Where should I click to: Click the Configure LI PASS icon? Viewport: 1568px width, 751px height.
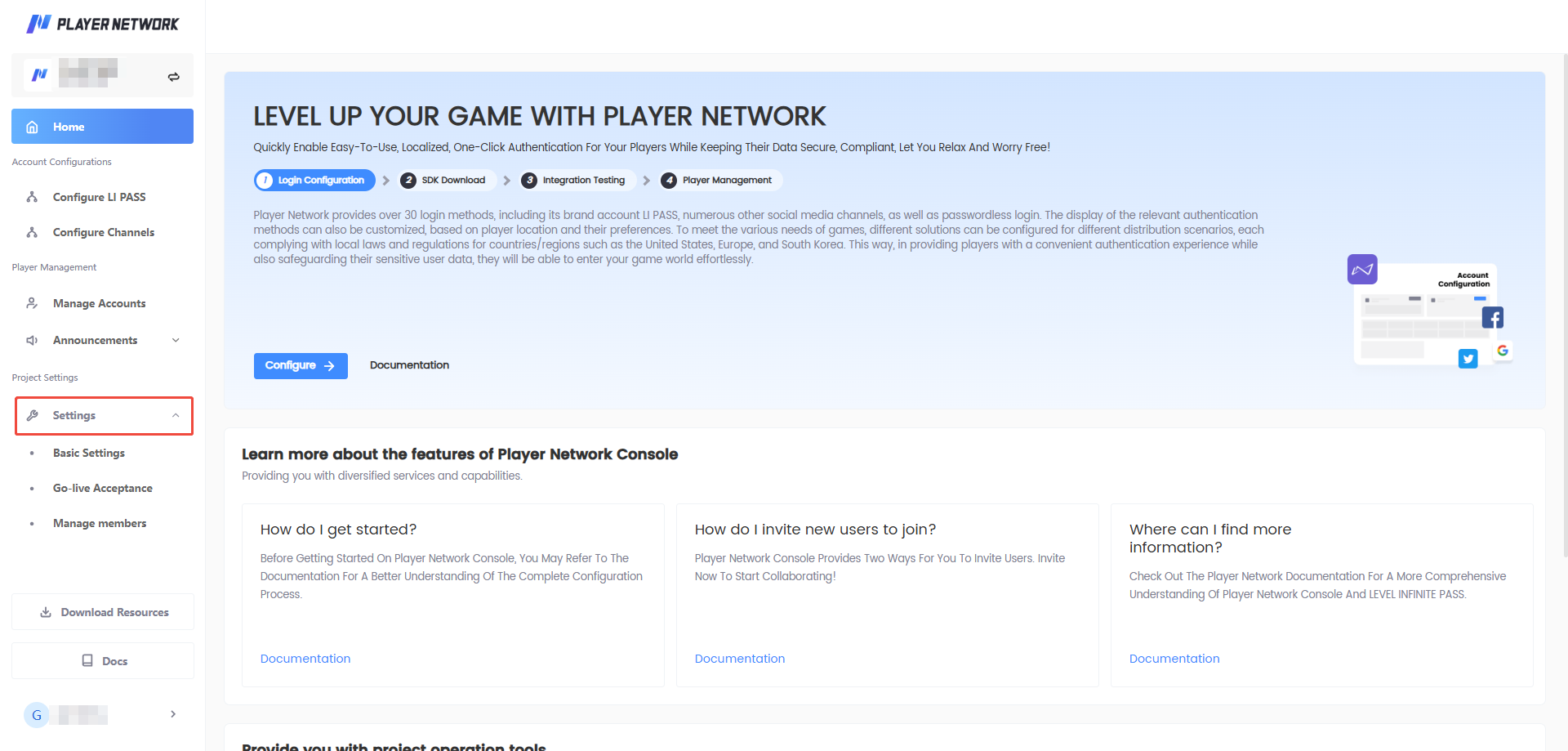click(32, 197)
